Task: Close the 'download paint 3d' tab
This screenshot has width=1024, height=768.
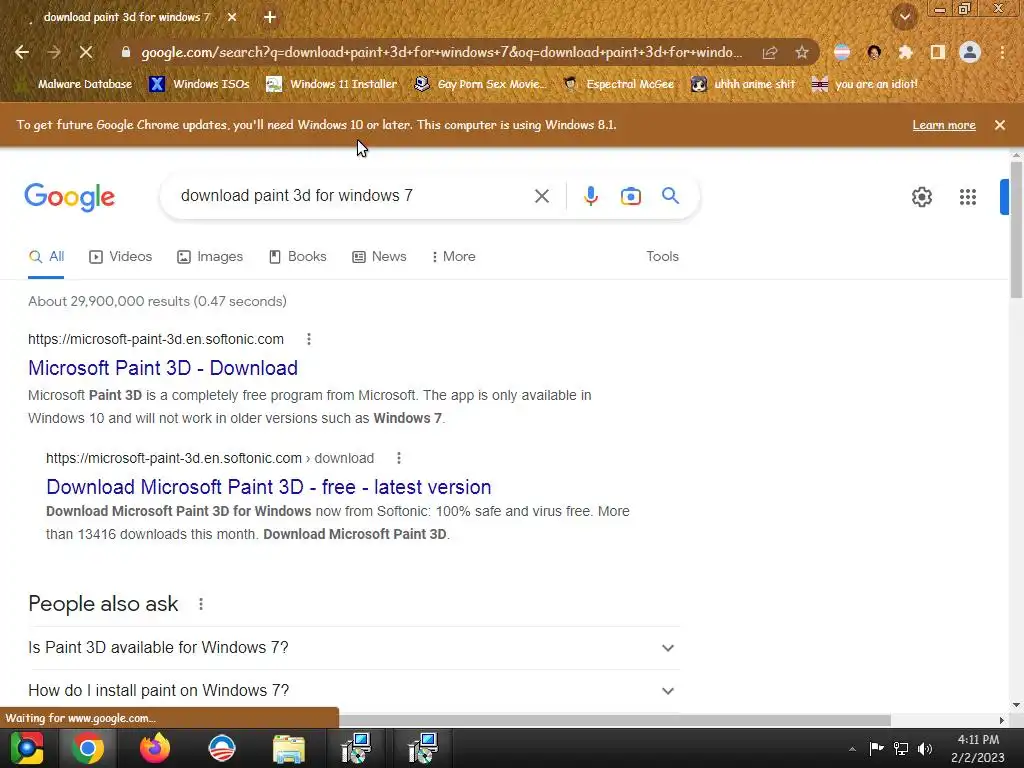Action: point(232,17)
